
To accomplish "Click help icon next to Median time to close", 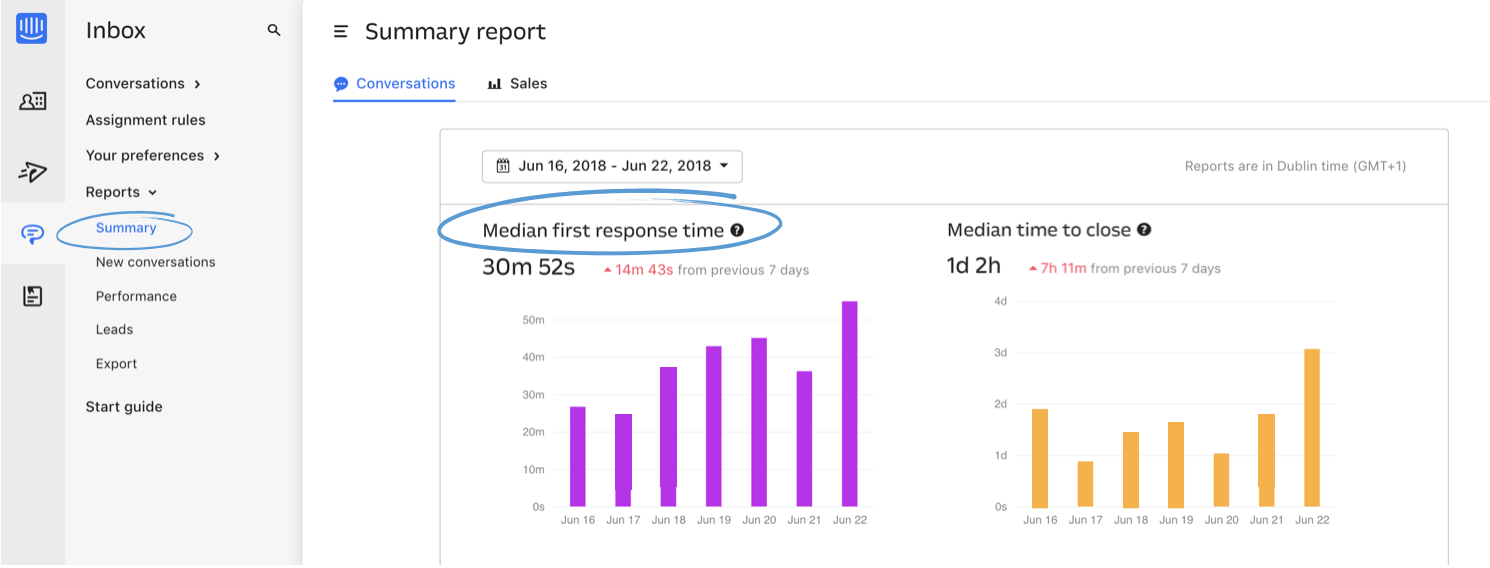I will point(1144,229).
